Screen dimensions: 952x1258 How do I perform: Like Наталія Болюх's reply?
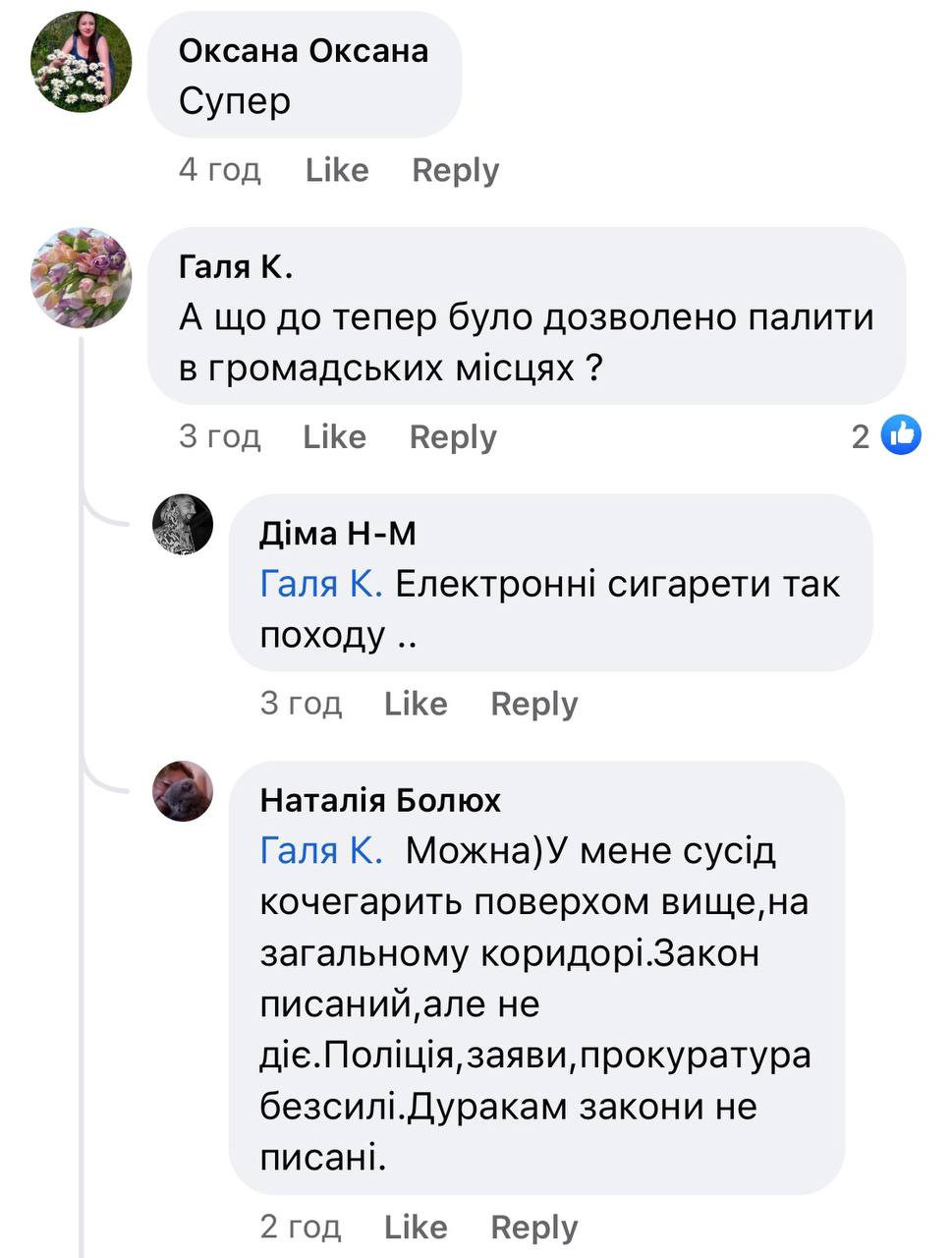click(x=416, y=1227)
